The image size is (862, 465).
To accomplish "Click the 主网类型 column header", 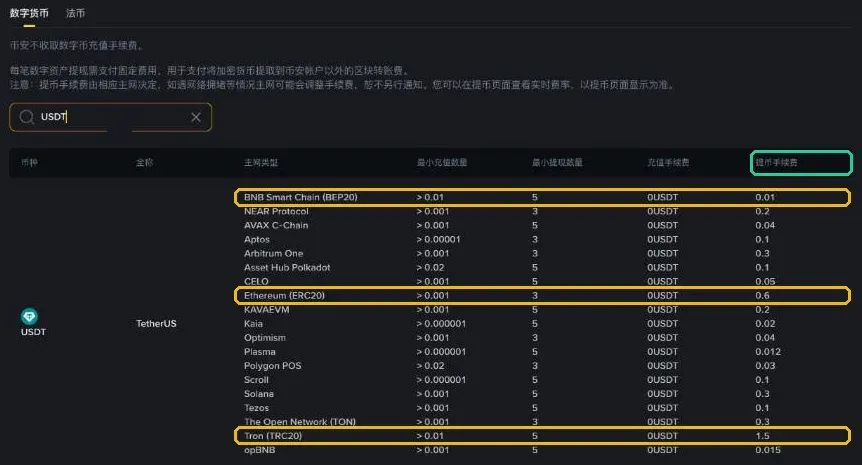I will tap(261, 162).
